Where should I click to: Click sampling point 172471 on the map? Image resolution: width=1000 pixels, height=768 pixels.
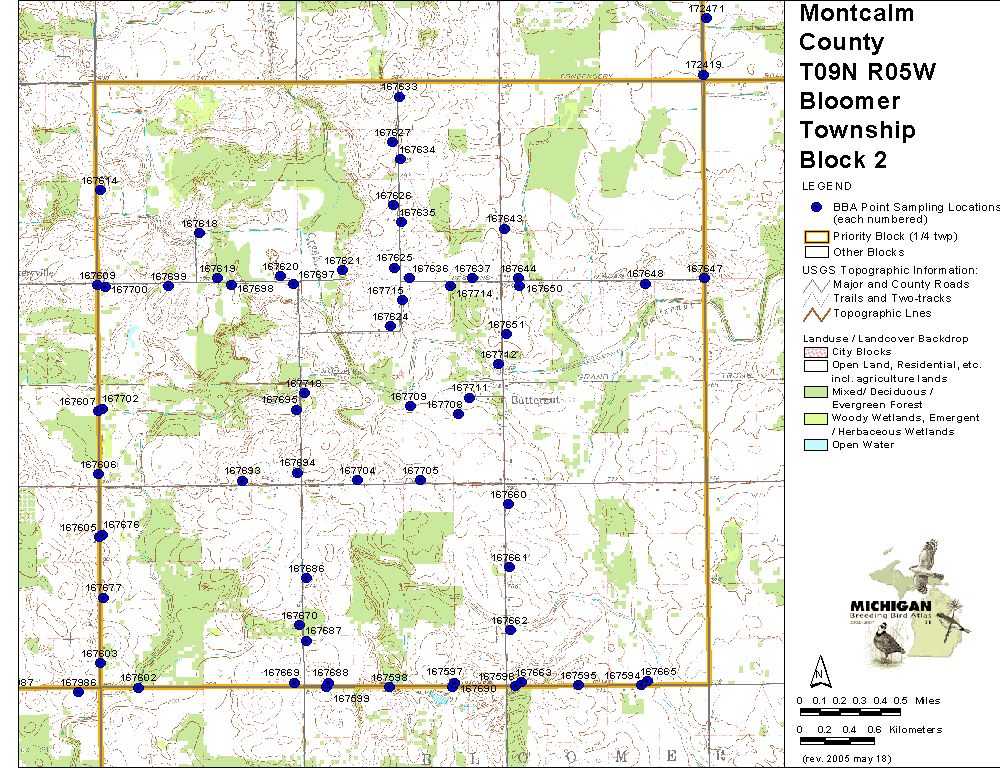pos(706,18)
